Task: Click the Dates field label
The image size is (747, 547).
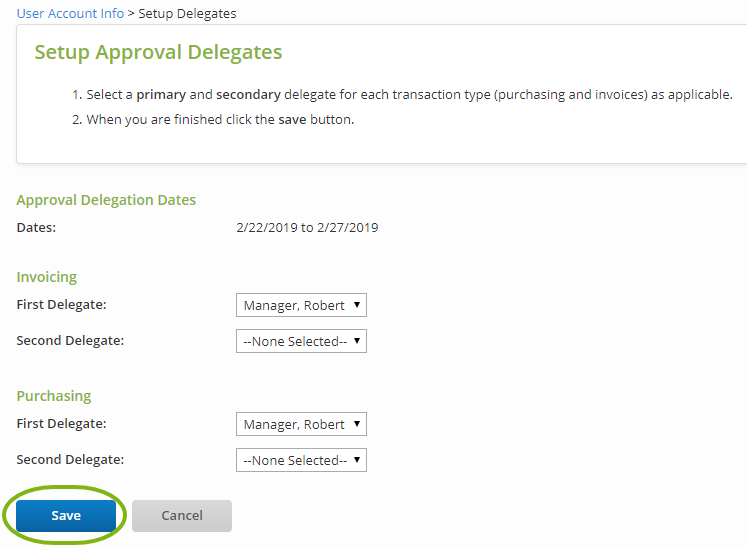Action: (x=36, y=227)
